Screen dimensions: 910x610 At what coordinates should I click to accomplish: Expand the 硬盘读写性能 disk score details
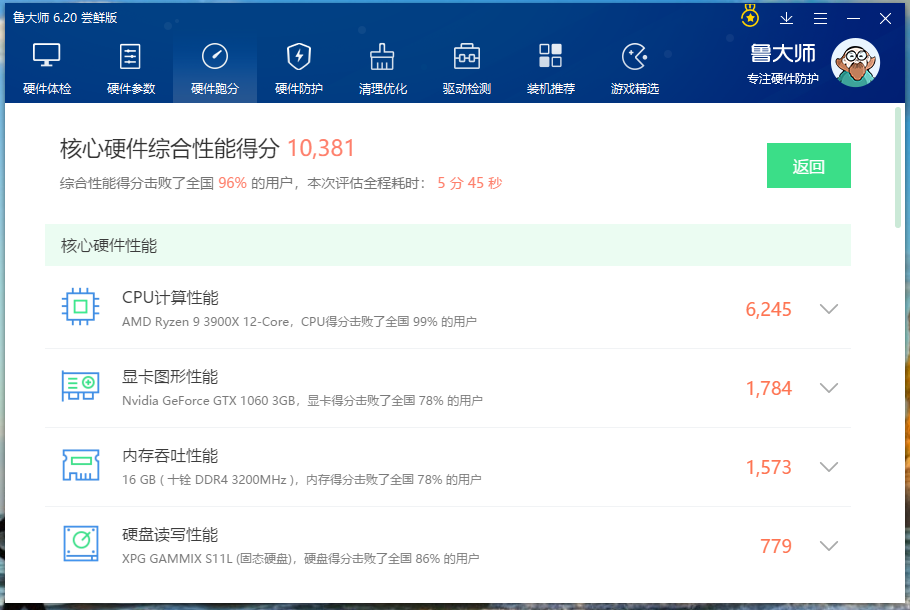pyautogui.click(x=829, y=546)
